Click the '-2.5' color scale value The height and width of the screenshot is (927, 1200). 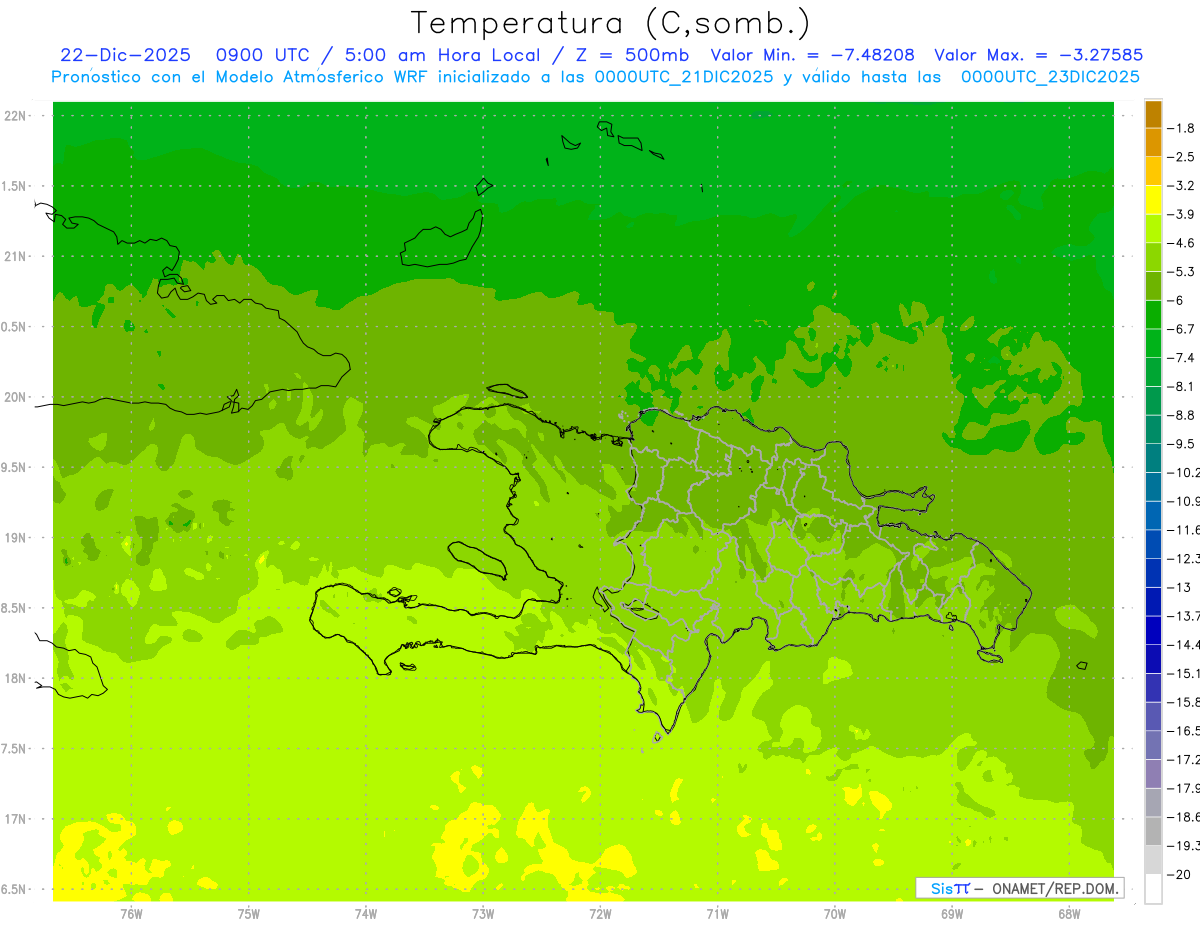(x=1181, y=157)
